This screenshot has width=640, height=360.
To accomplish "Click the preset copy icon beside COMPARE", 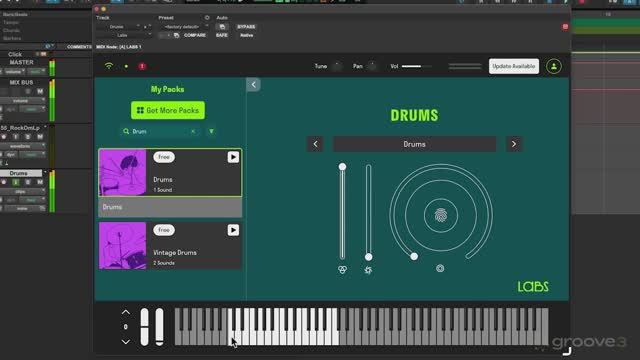I will [x=176, y=36].
